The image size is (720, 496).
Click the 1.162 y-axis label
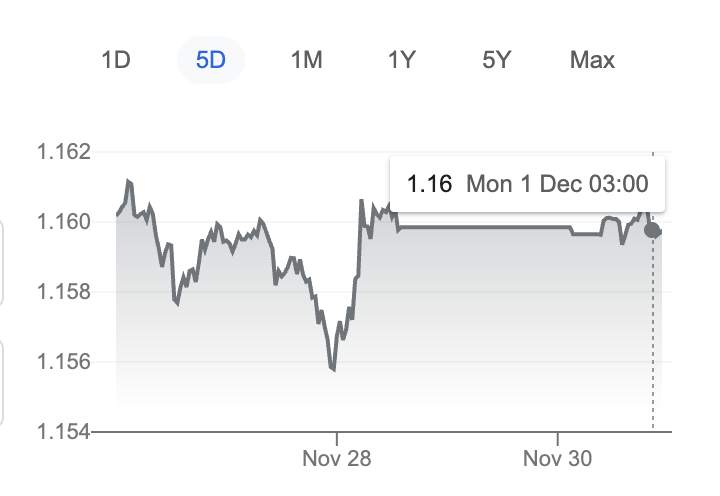(63, 153)
